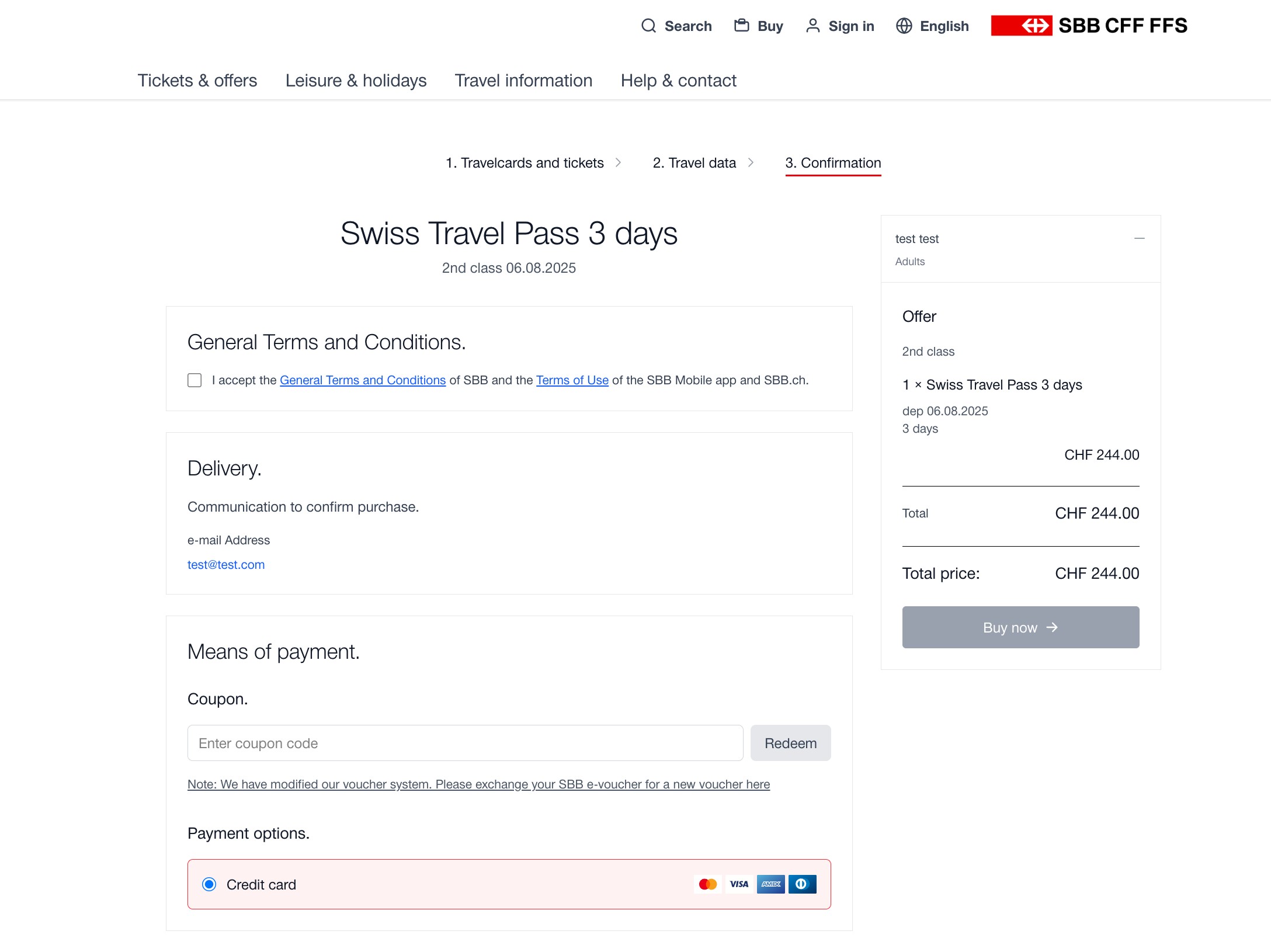
Task: Click the 'Communication to confirm purchase.' text
Action: [x=303, y=507]
